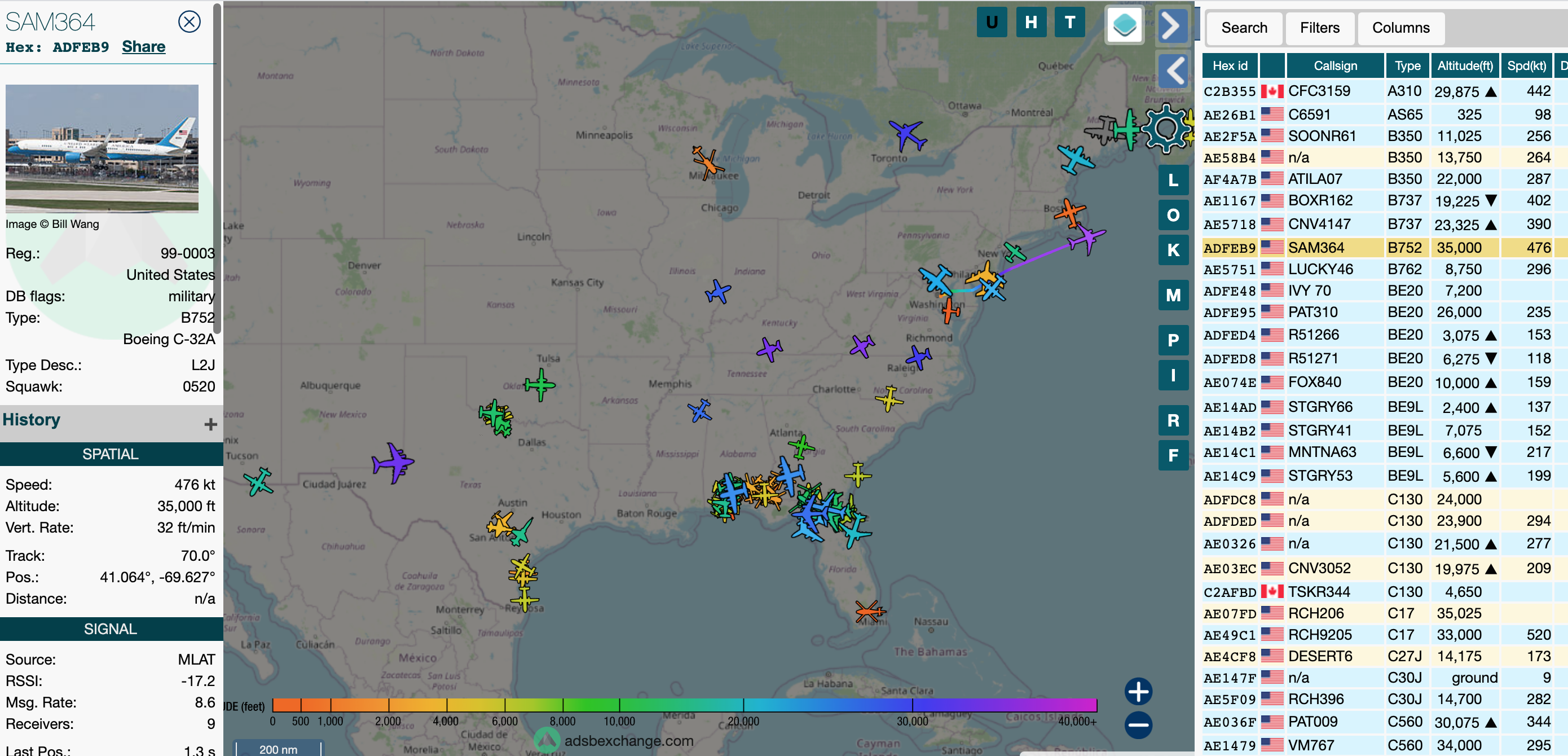Screen dimensions: 1568x756
Task: Select the TSKR344 table row
Action: click(x=1385, y=592)
